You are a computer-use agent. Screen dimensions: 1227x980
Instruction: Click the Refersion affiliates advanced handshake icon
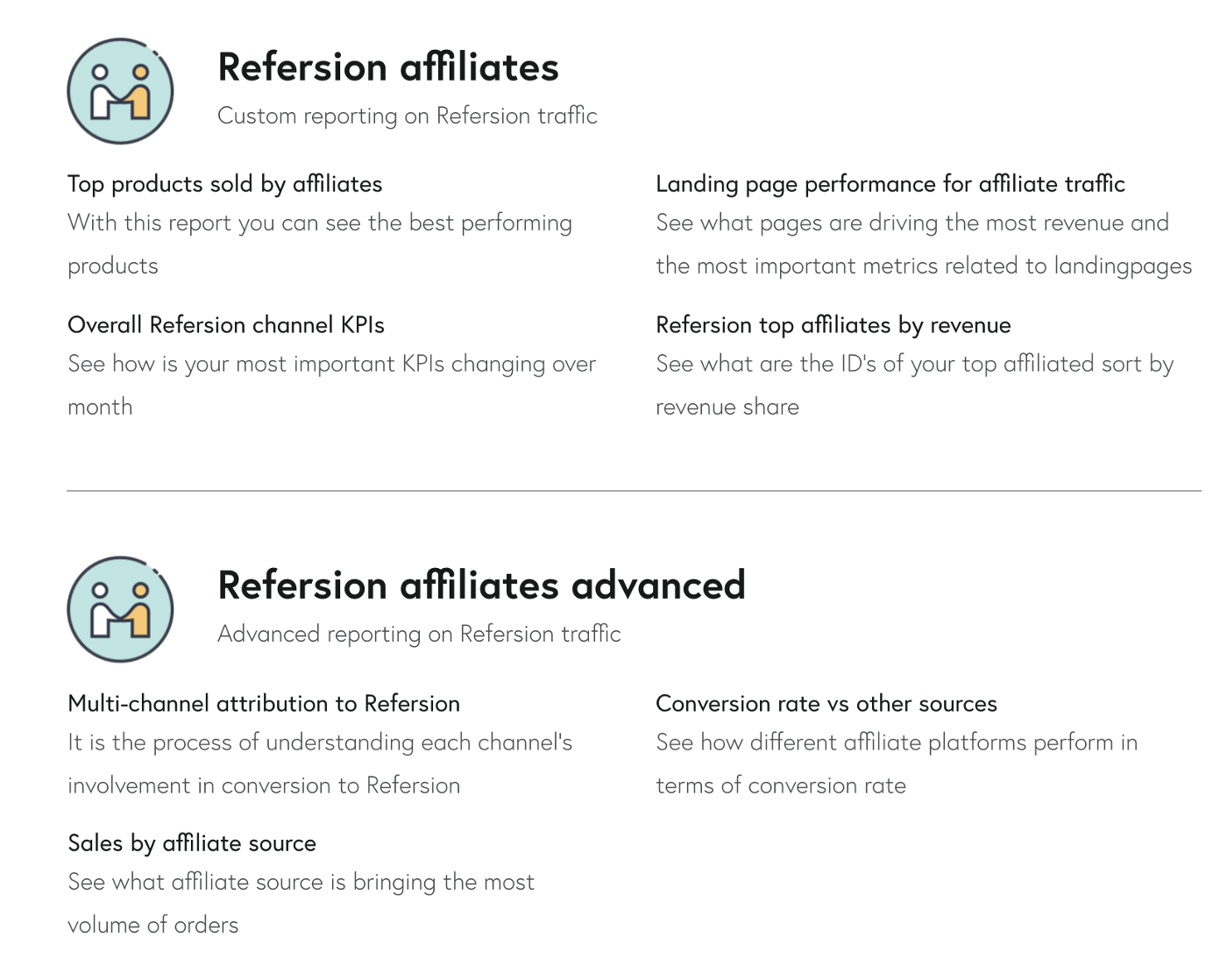point(120,609)
